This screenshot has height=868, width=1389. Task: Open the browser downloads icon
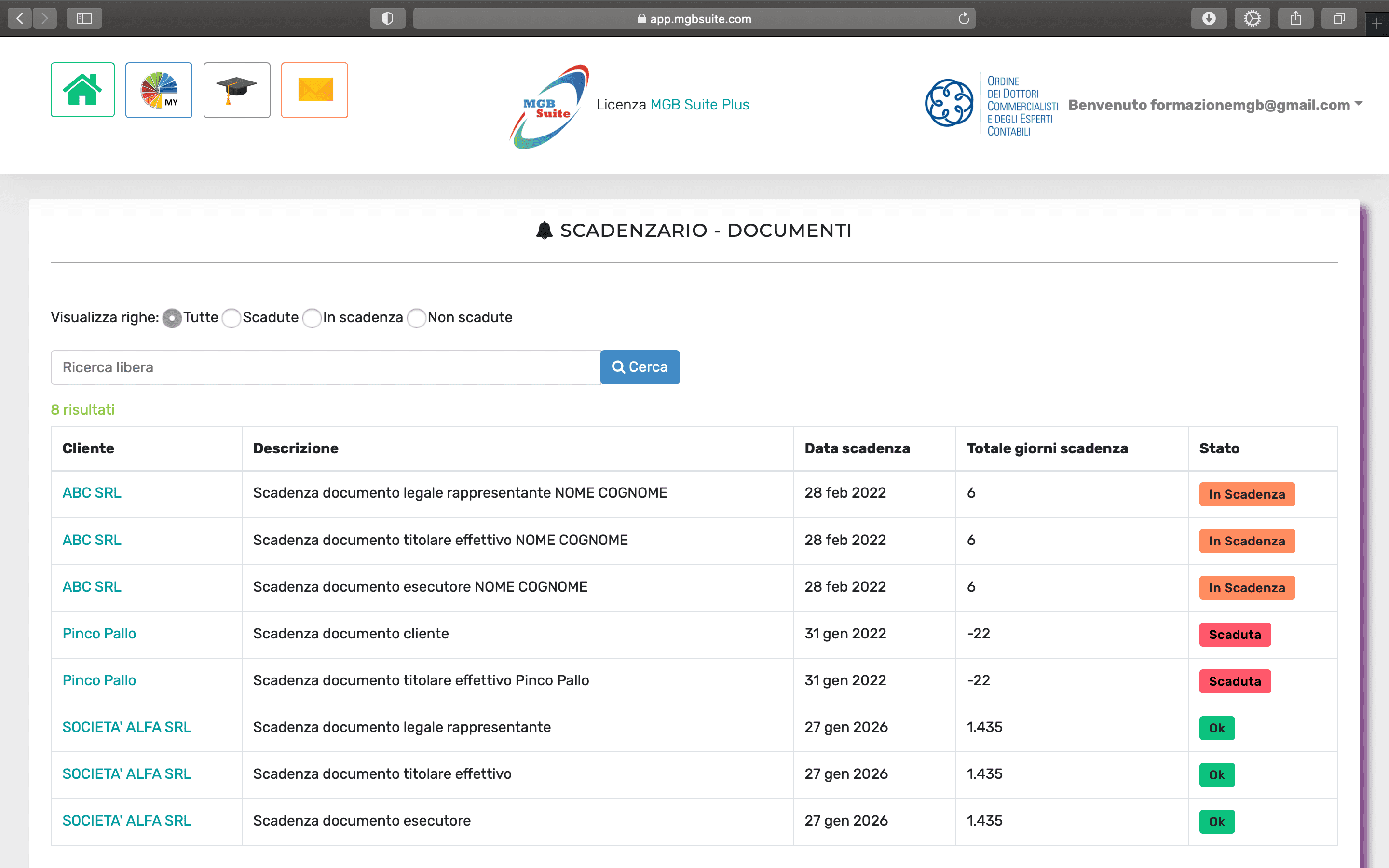pos(1209,18)
